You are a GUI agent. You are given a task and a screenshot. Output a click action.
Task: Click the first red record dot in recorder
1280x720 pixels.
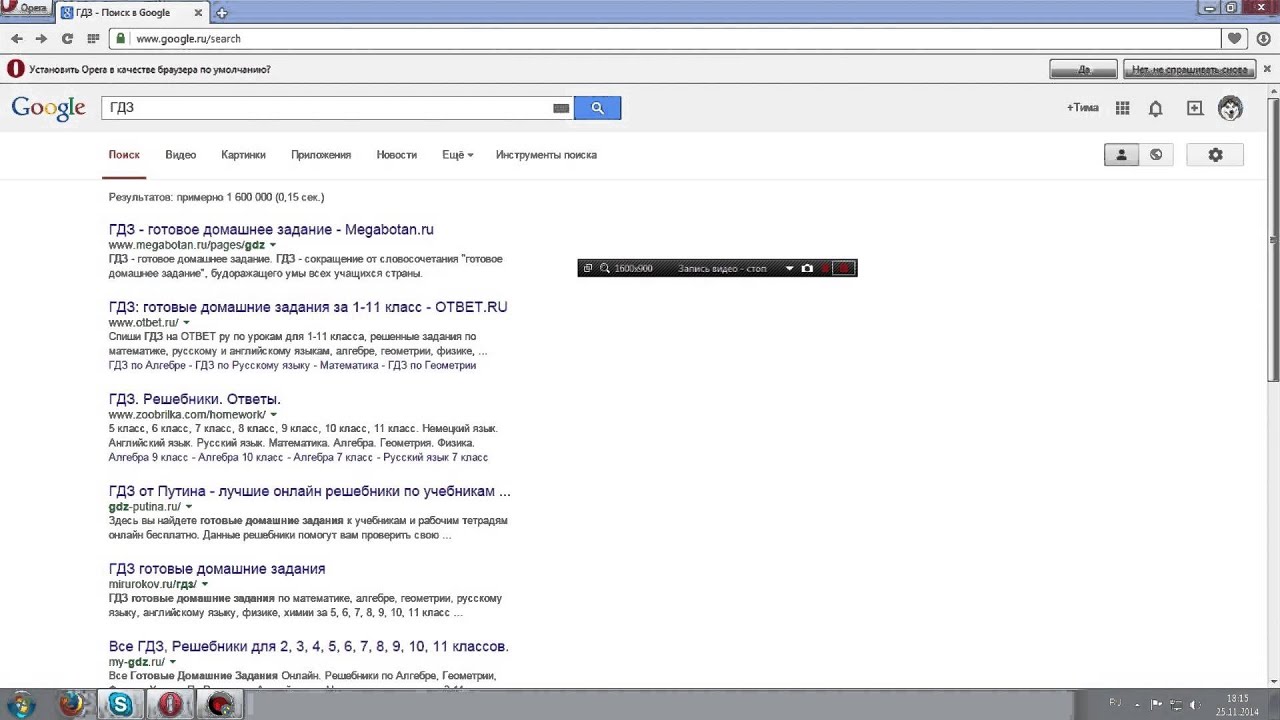tap(825, 268)
